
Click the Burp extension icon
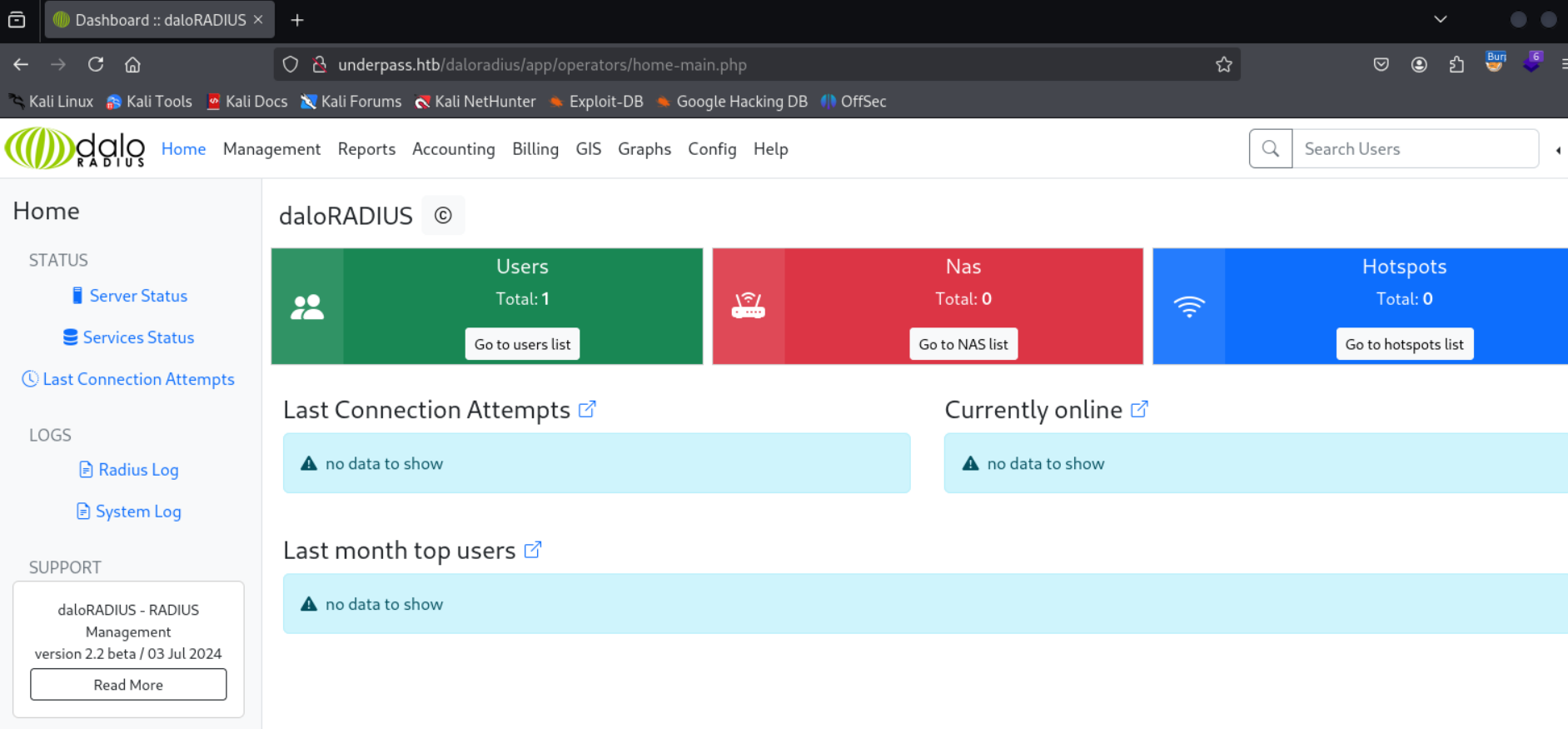[1495, 62]
